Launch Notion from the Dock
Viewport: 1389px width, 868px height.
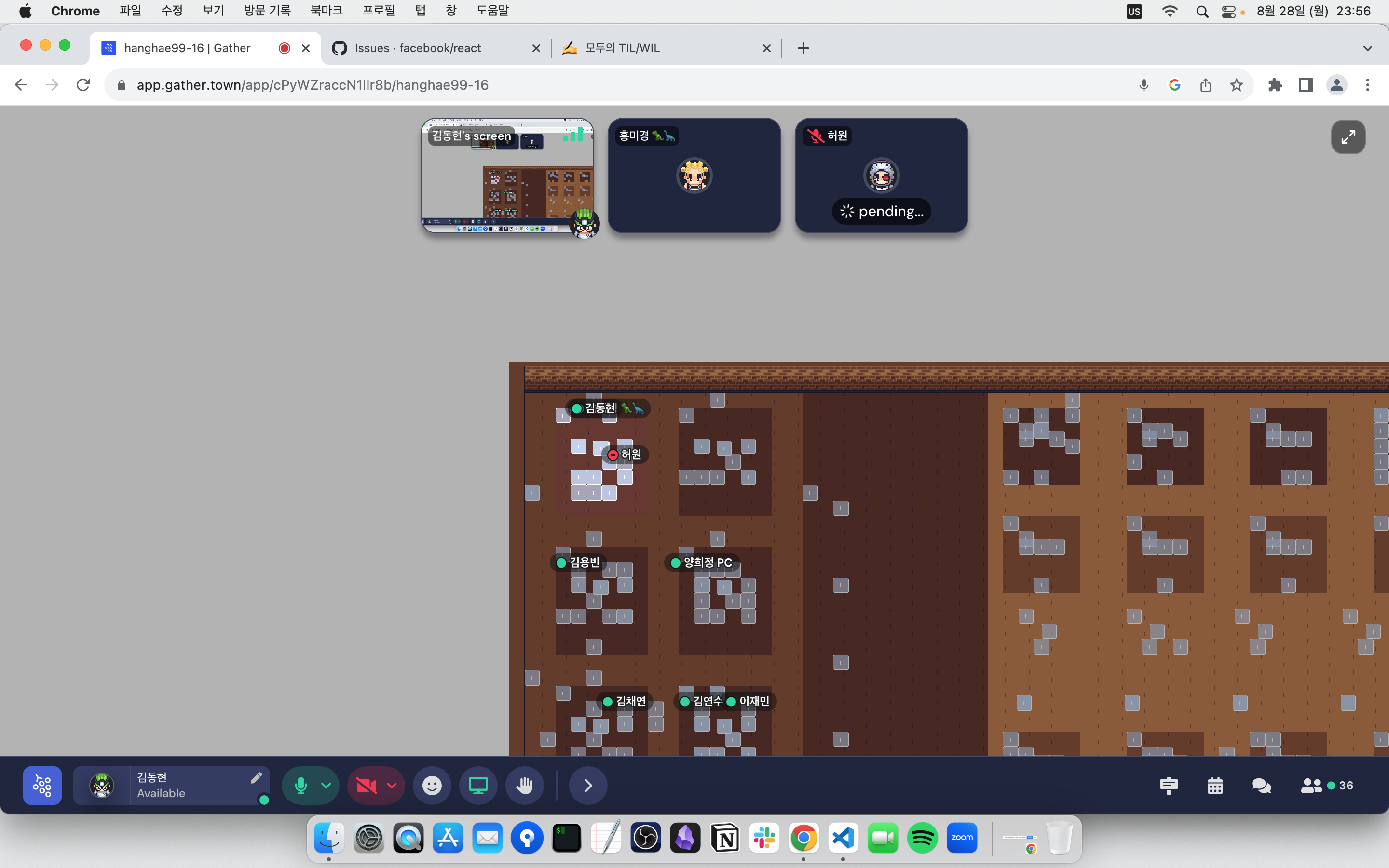point(724,838)
